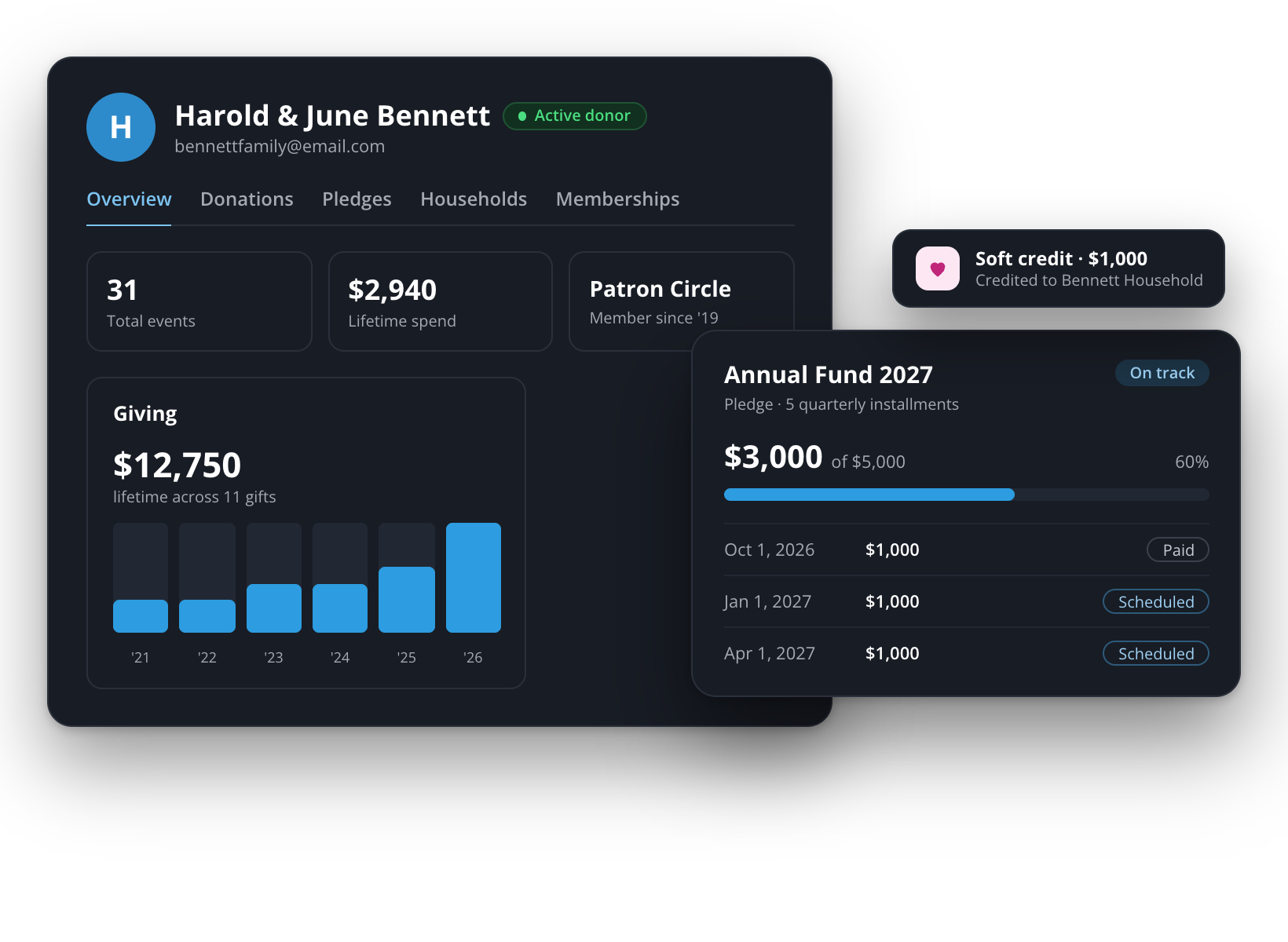This screenshot has height=942, width=1288.
Task: Open the Overview tab
Action: pos(129,199)
